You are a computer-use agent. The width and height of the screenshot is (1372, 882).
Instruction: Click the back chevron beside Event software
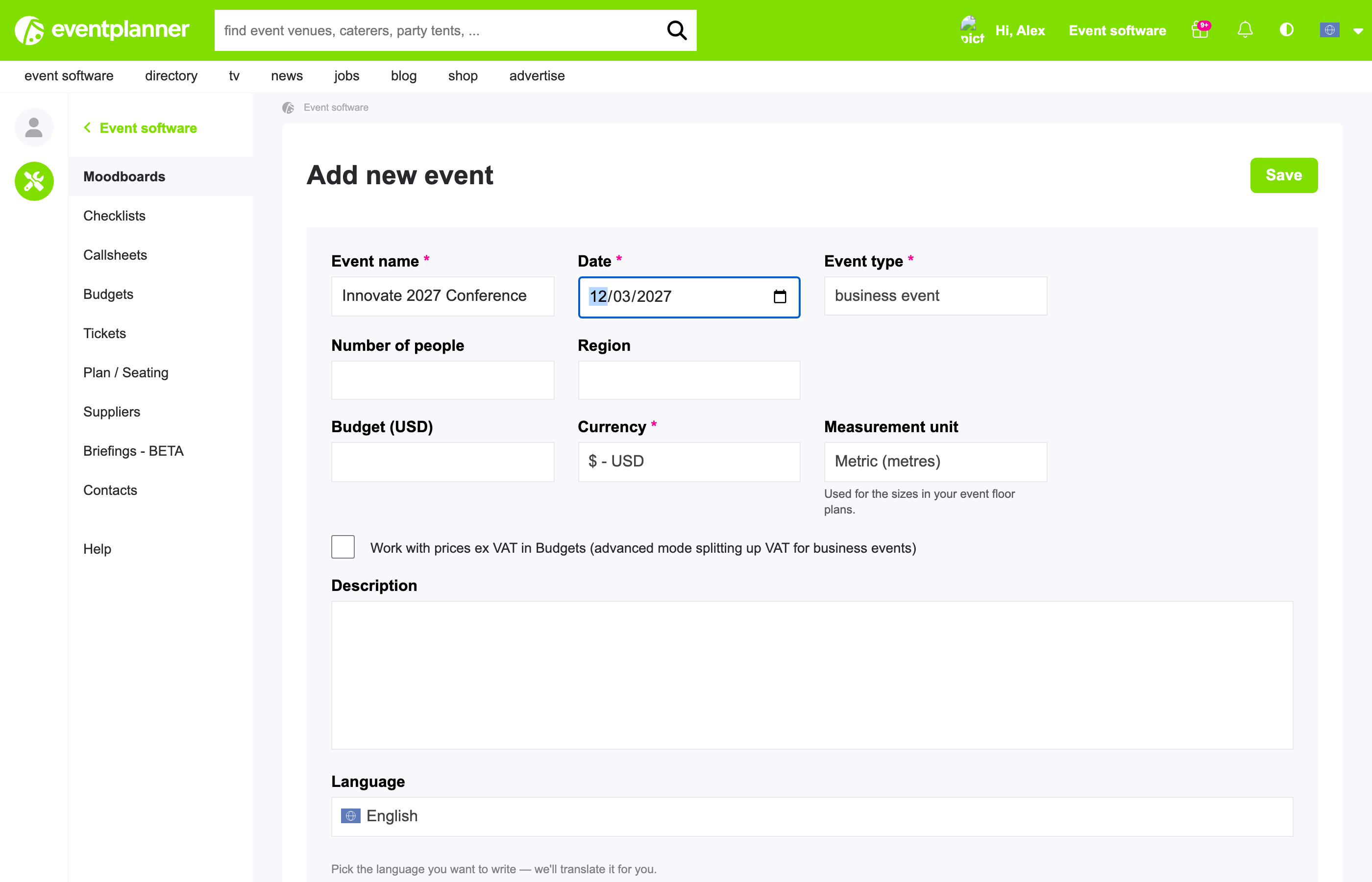(87, 127)
